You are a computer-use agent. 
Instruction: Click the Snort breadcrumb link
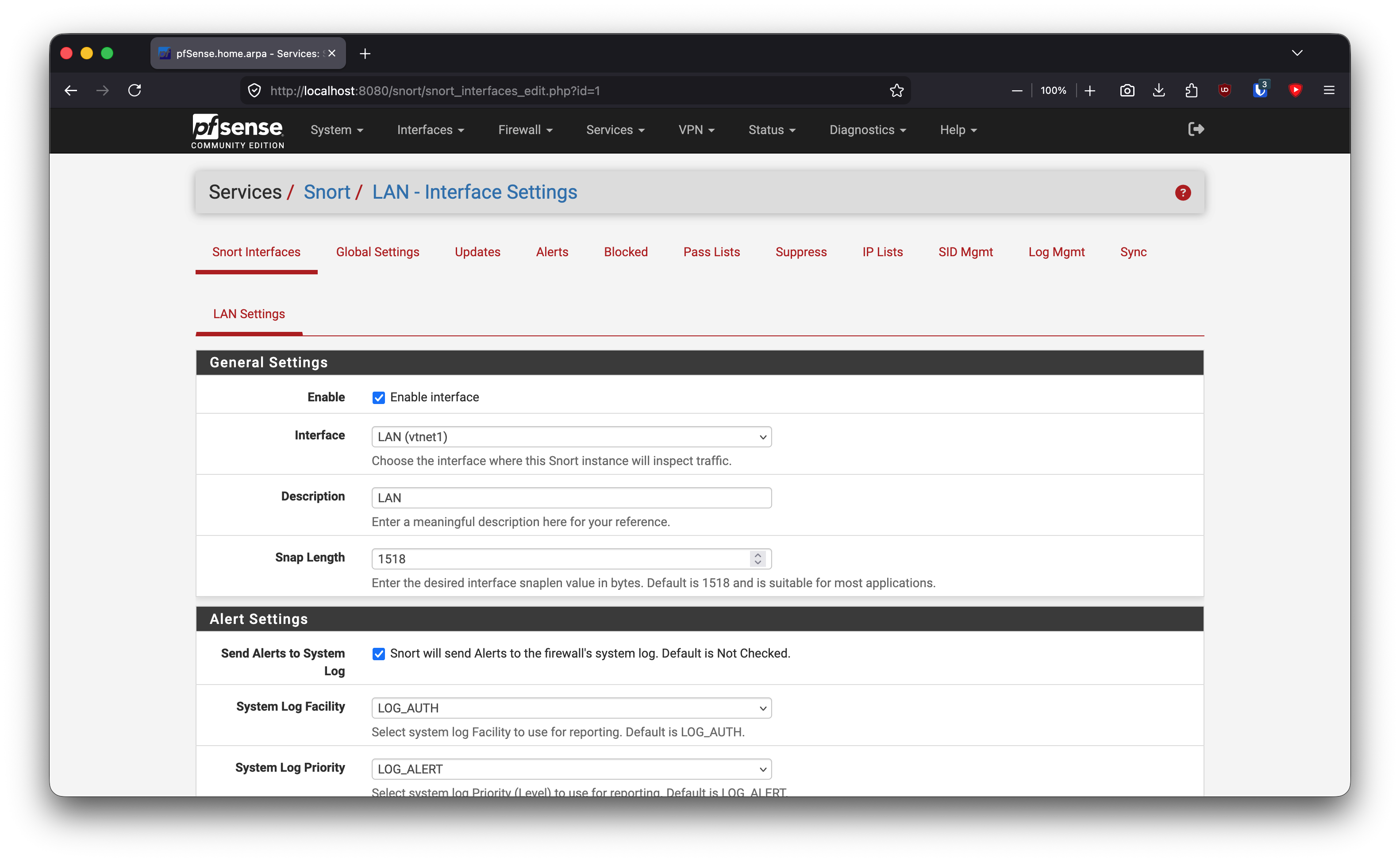tap(327, 192)
